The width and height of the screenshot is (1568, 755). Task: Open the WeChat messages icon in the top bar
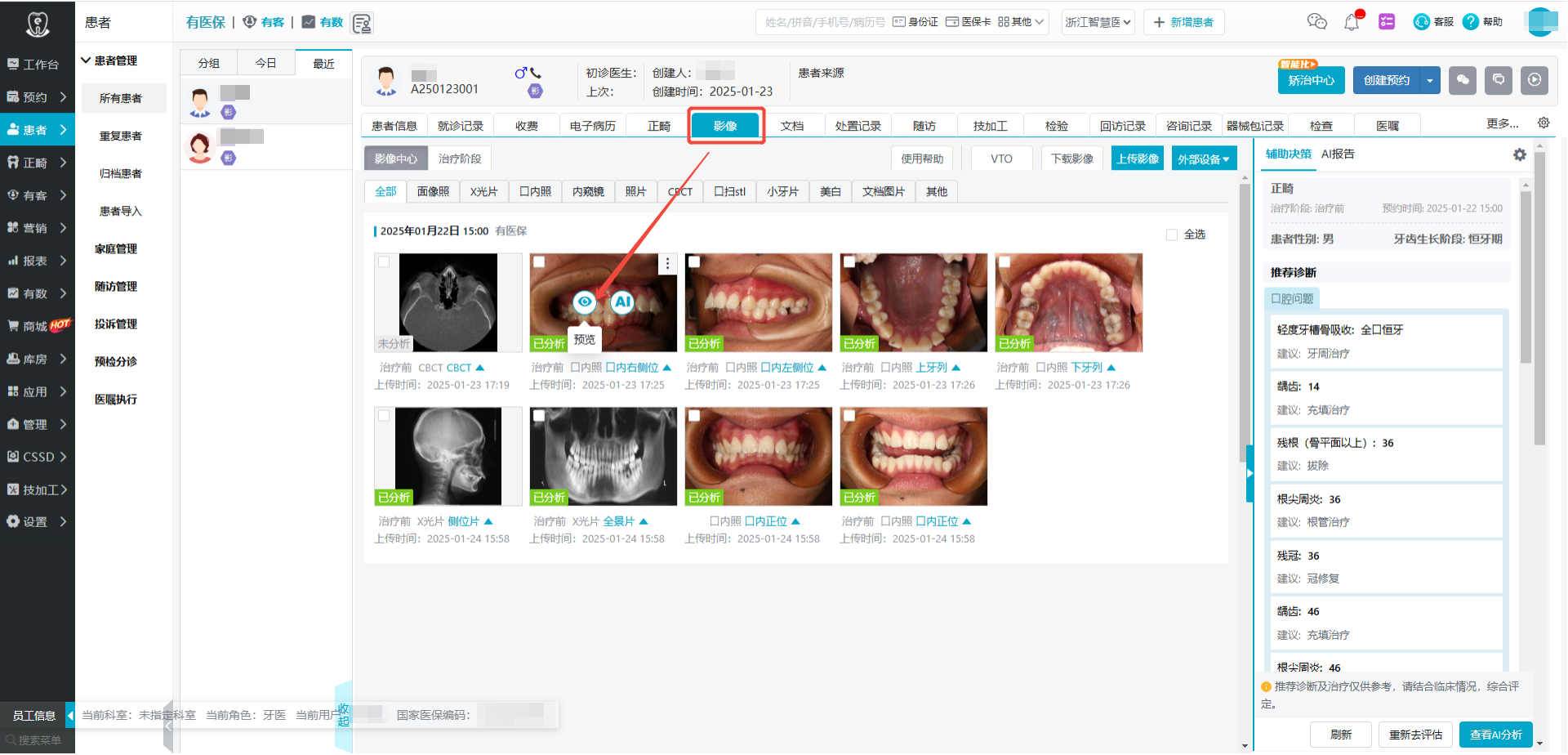pos(1317,22)
